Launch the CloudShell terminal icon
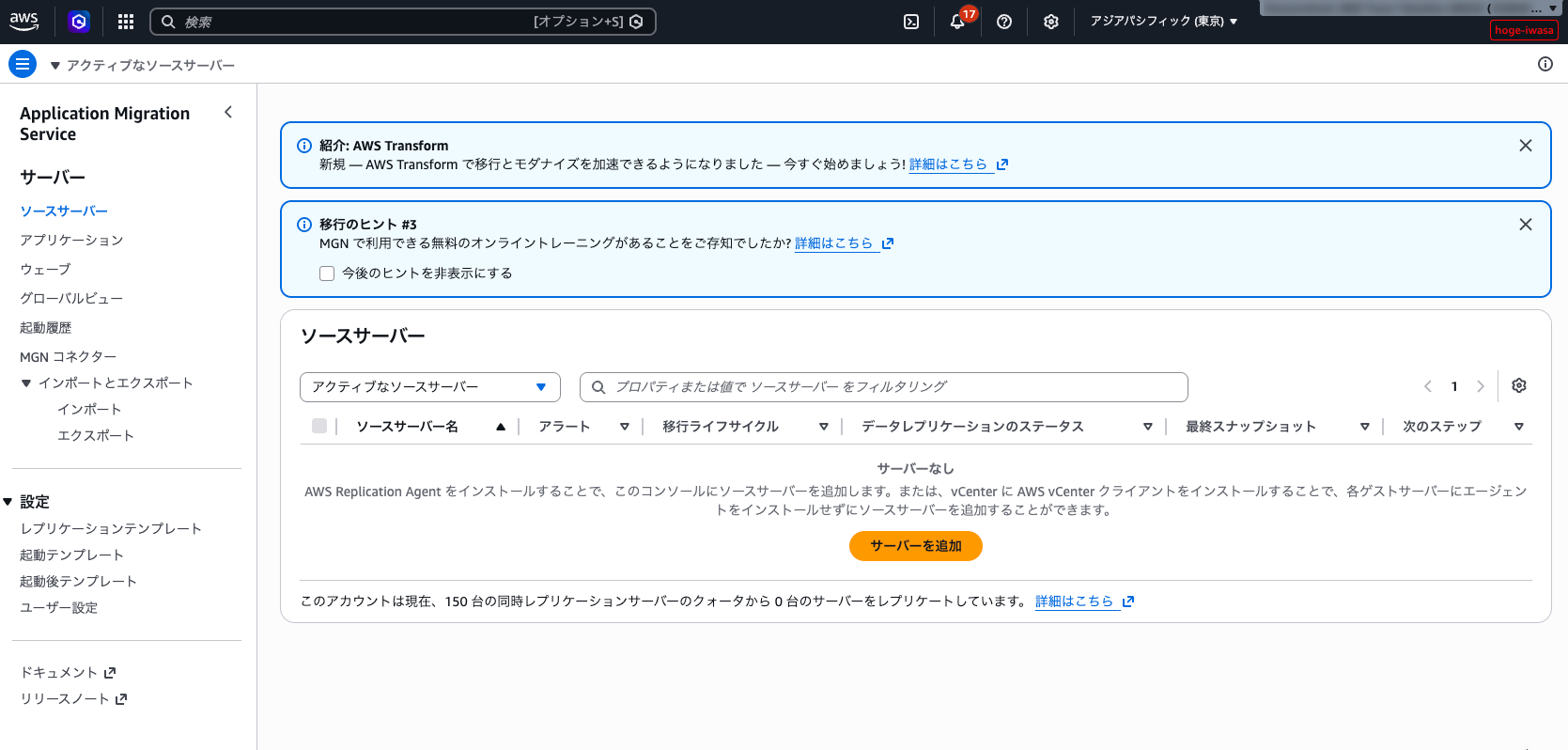 point(911,22)
